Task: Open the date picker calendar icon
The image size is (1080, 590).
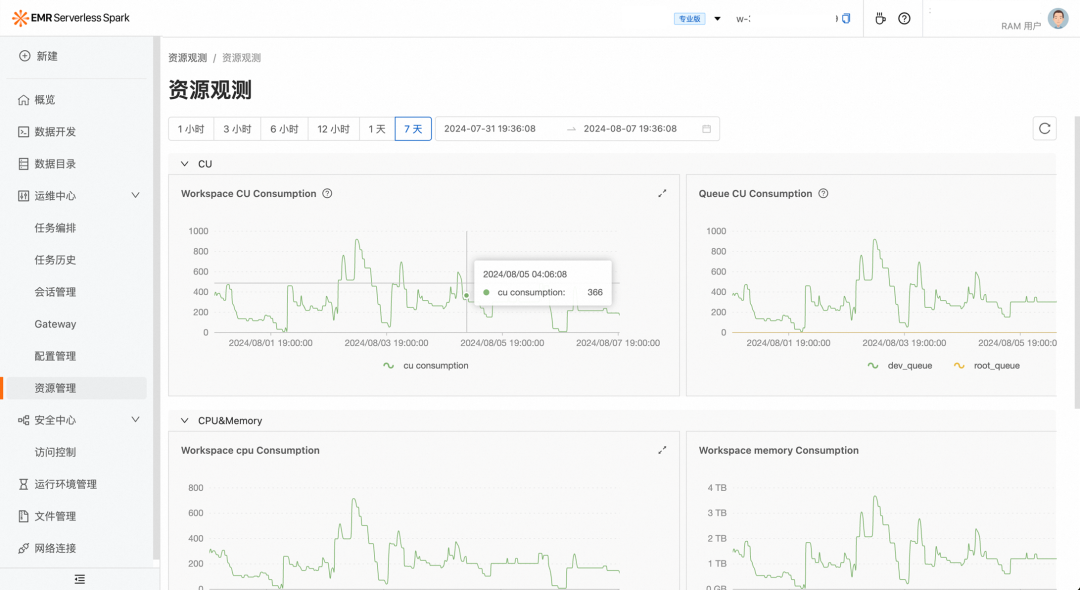Action: click(706, 129)
